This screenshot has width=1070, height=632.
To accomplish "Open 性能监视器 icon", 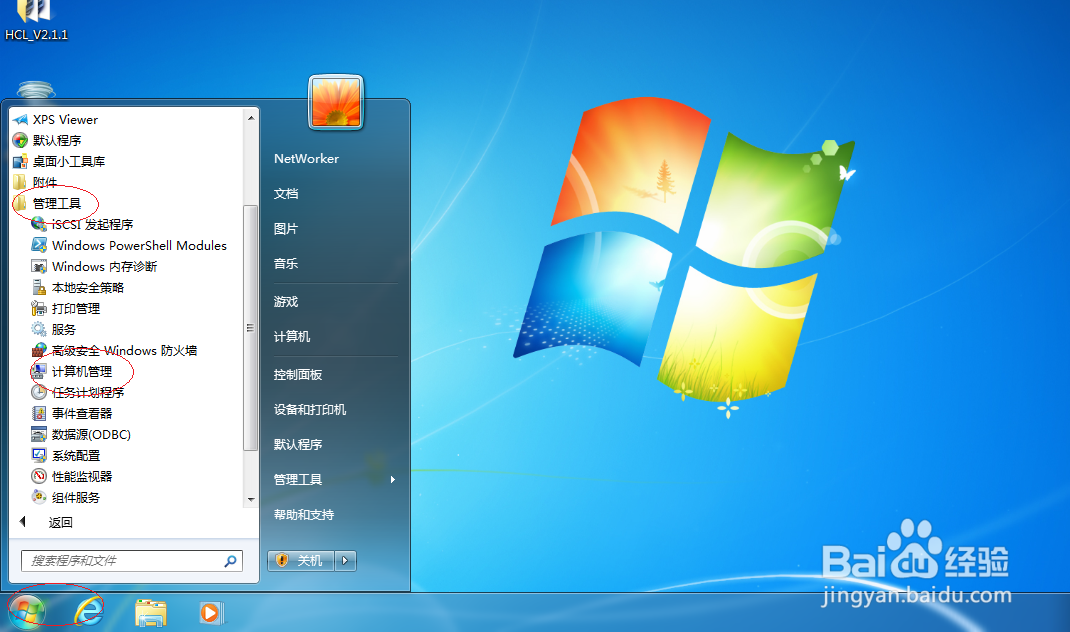I will point(39,476).
